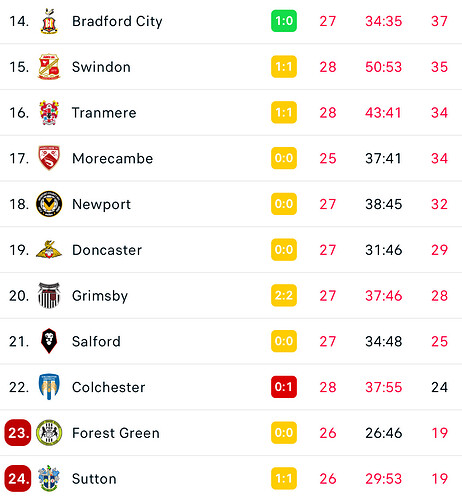Open Bradford City's green 1:0 live score
This screenshot has width=462, height=500.
[284, 21]
